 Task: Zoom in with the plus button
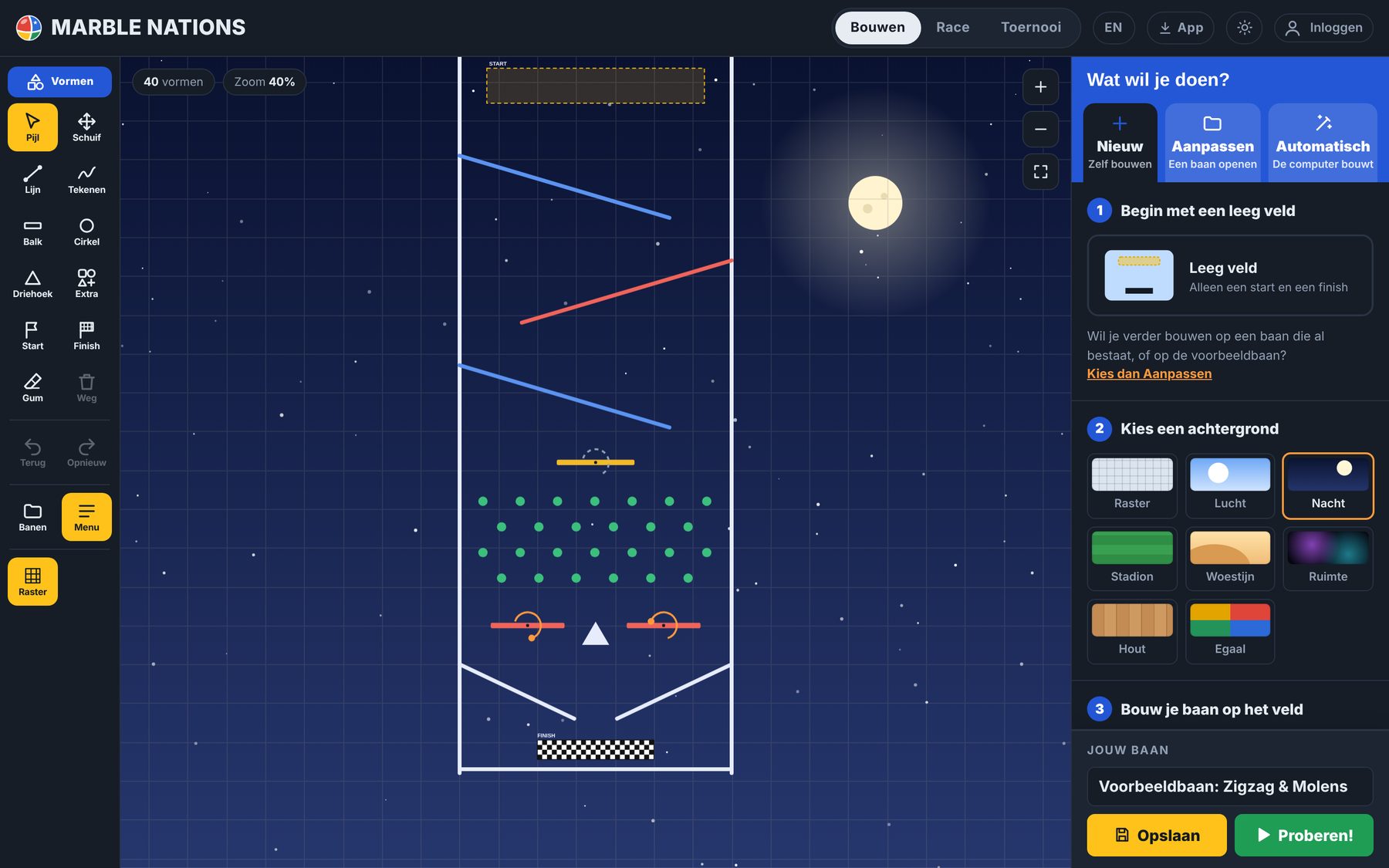pyautogui.click(x=1040, y=87)
